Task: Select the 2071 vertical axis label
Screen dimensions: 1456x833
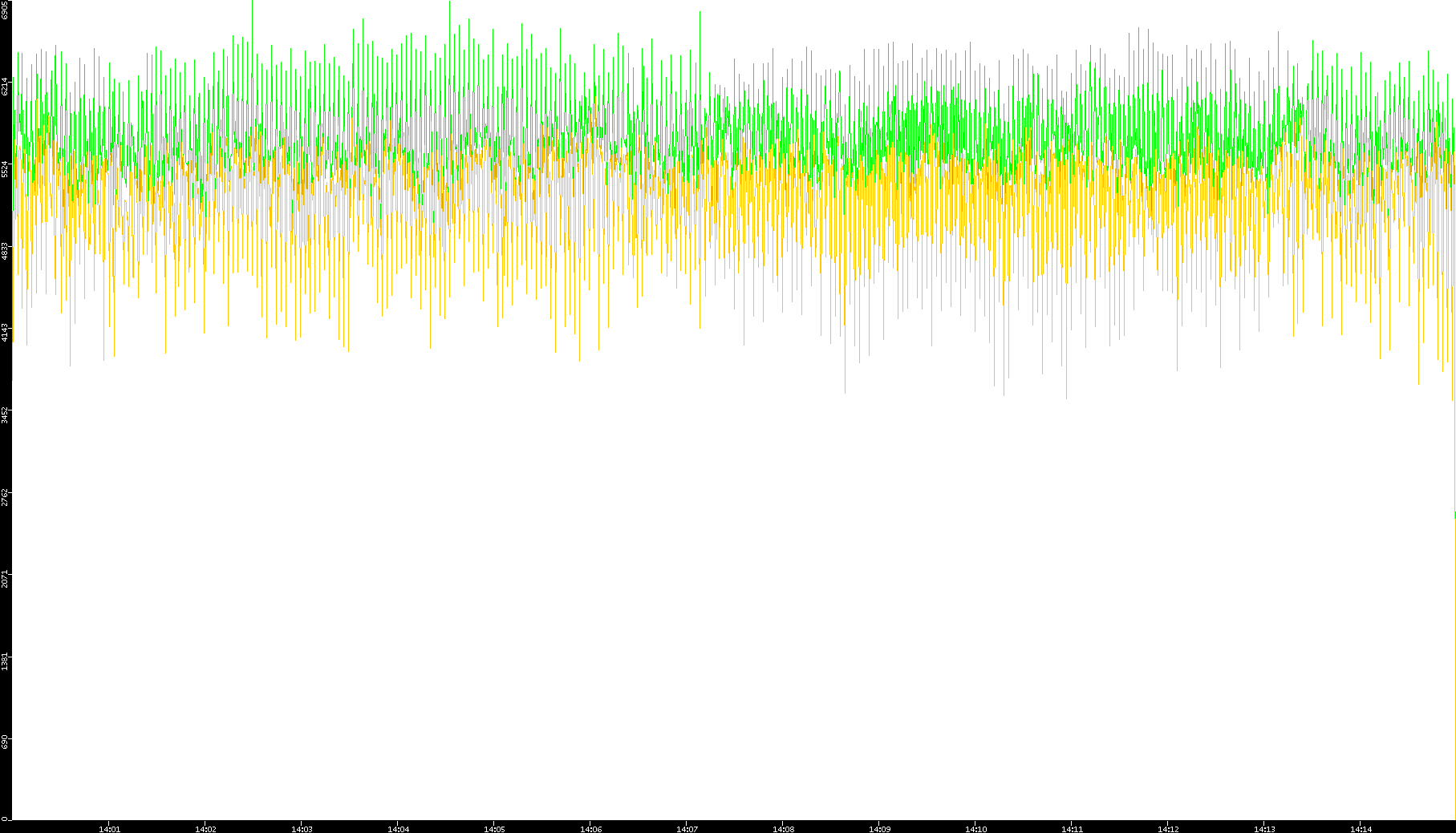Action: [x=6, y=578]
